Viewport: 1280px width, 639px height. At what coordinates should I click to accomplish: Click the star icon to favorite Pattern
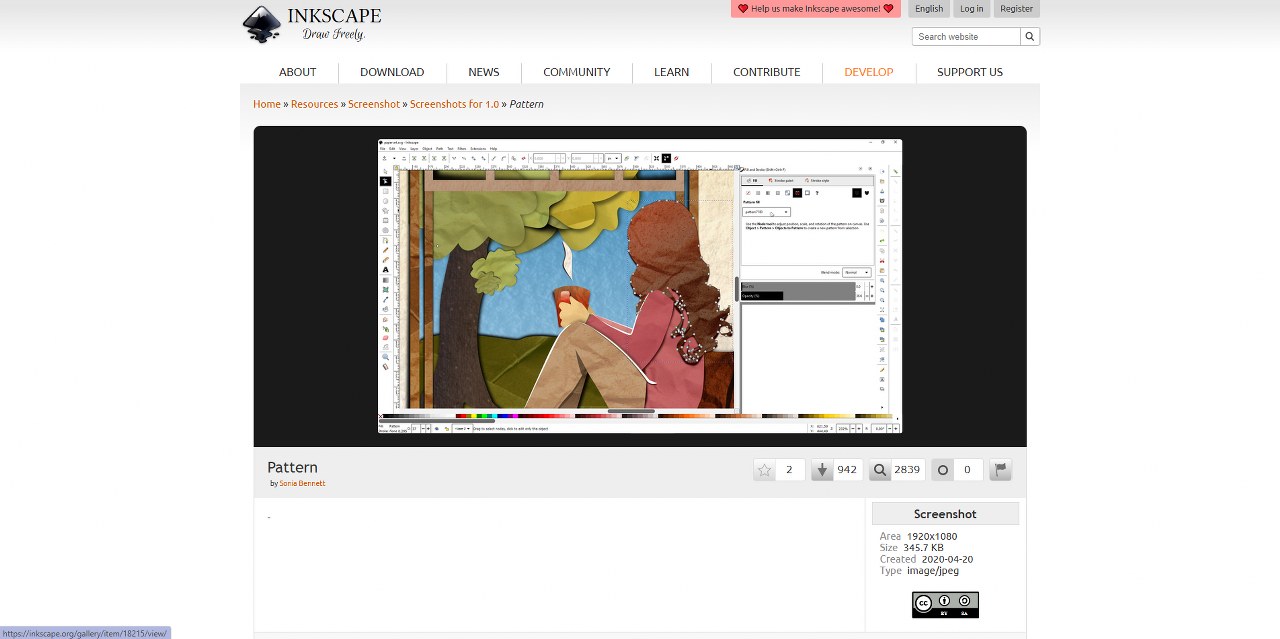coord(765,470)
